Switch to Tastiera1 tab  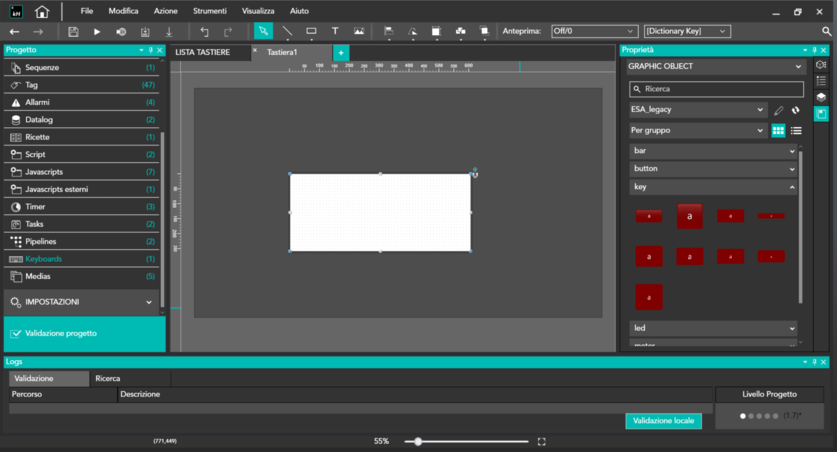[282, 52]
